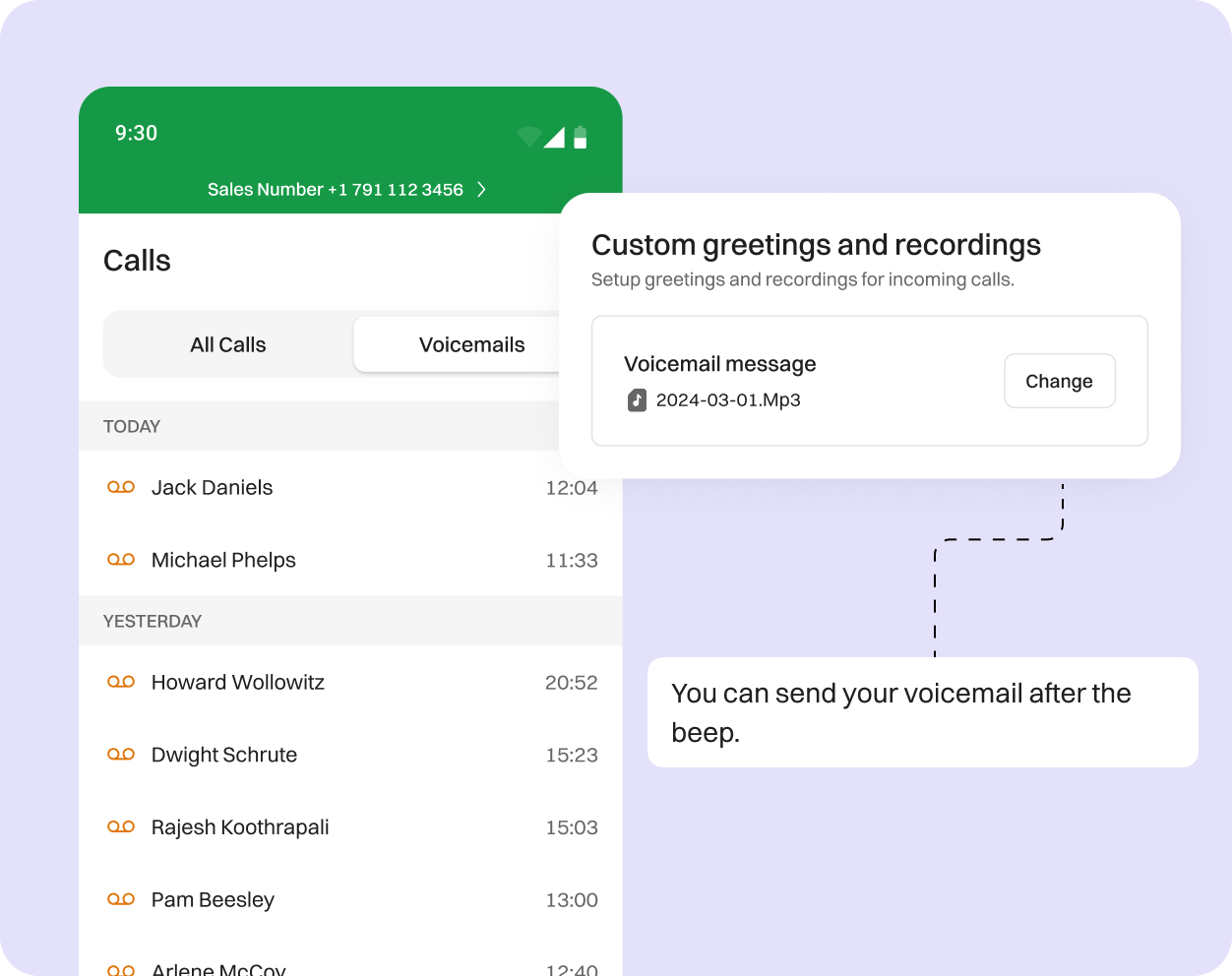The image size is (1232, 976).
Task: Click voicemail icon beside Jack Daniels
Action: [x=121, y=488]
